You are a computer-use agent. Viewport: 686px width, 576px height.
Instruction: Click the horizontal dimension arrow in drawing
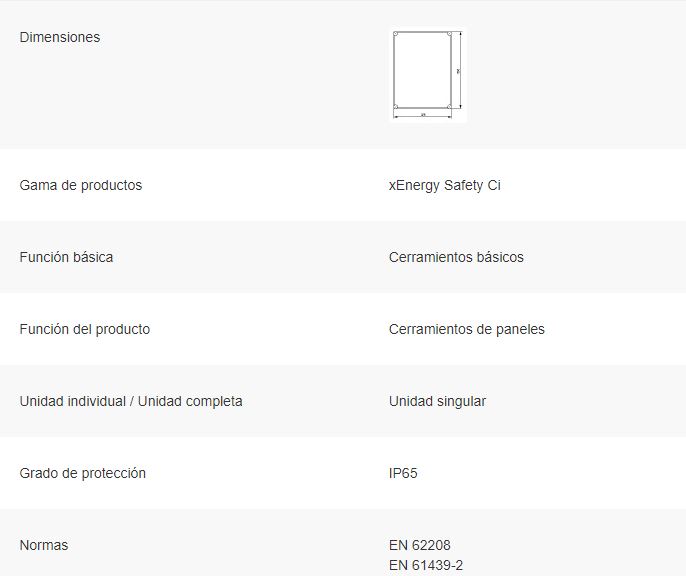[x=423, y=116]
